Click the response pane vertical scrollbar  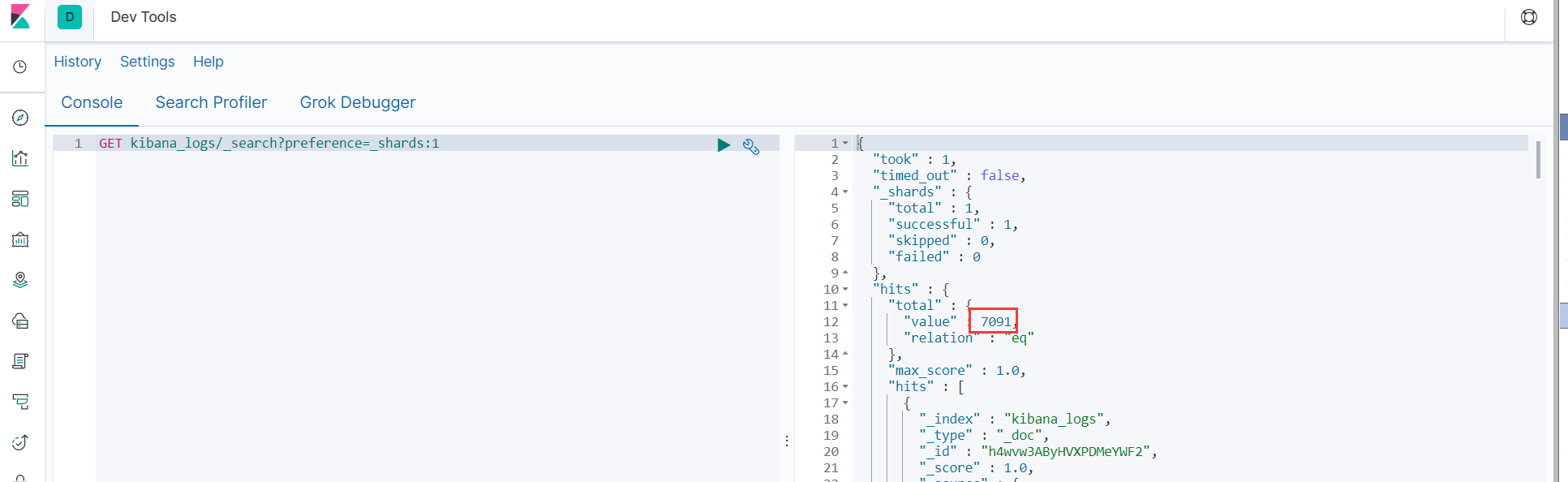[1538, 160]
